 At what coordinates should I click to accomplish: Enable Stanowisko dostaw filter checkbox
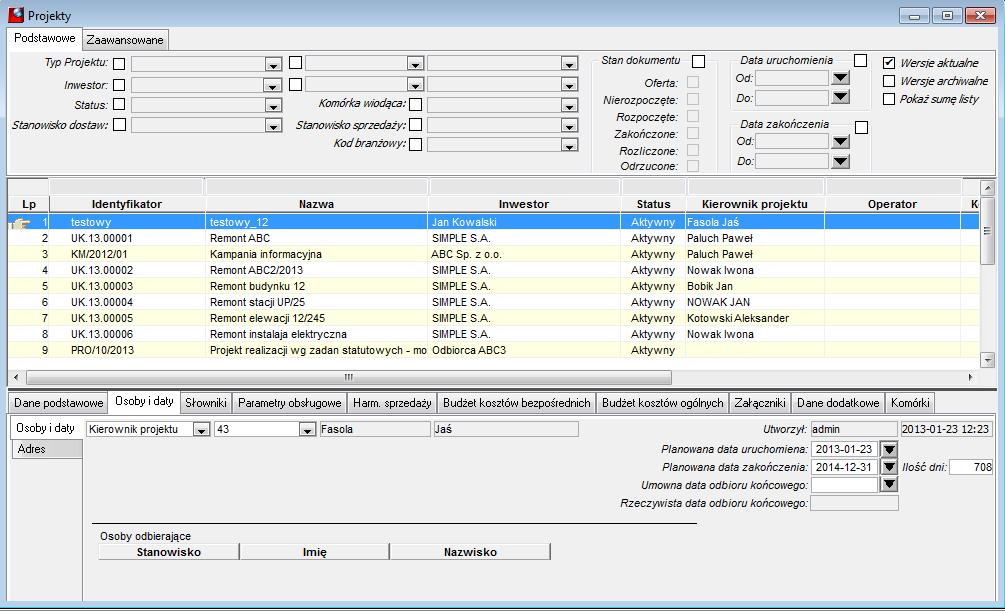tap(119, 124)
